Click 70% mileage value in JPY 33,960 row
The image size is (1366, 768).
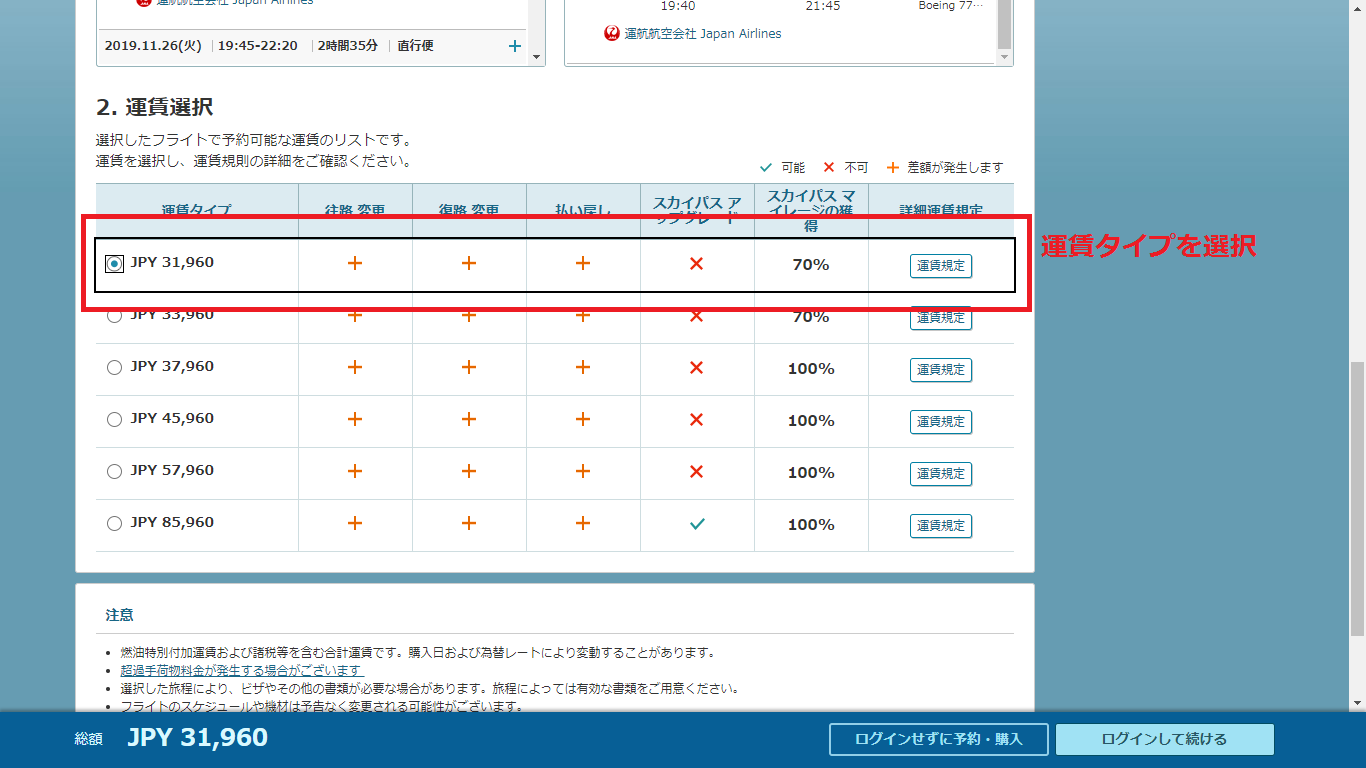pyautogui.click(x=810, y=317)
